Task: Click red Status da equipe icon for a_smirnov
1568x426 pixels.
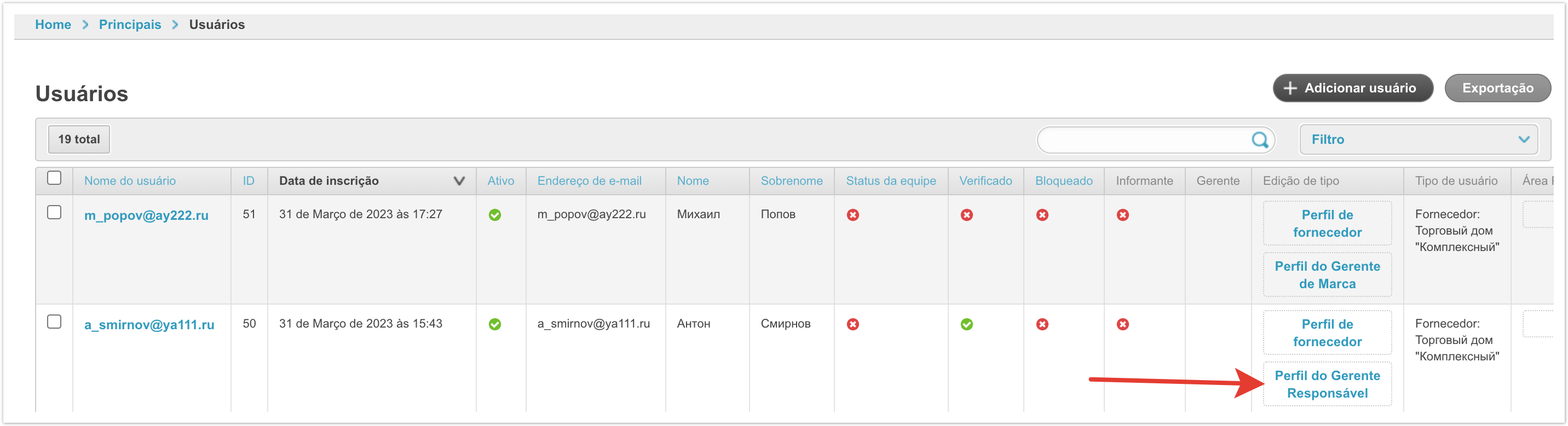Action: [853, 324]
